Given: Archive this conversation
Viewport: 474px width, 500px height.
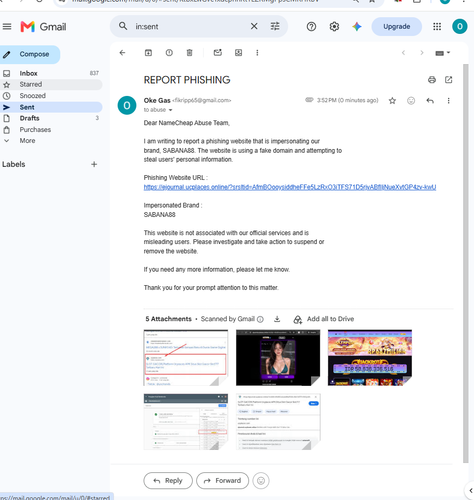Looking at the screenshot, I should (x=148, y=53).
